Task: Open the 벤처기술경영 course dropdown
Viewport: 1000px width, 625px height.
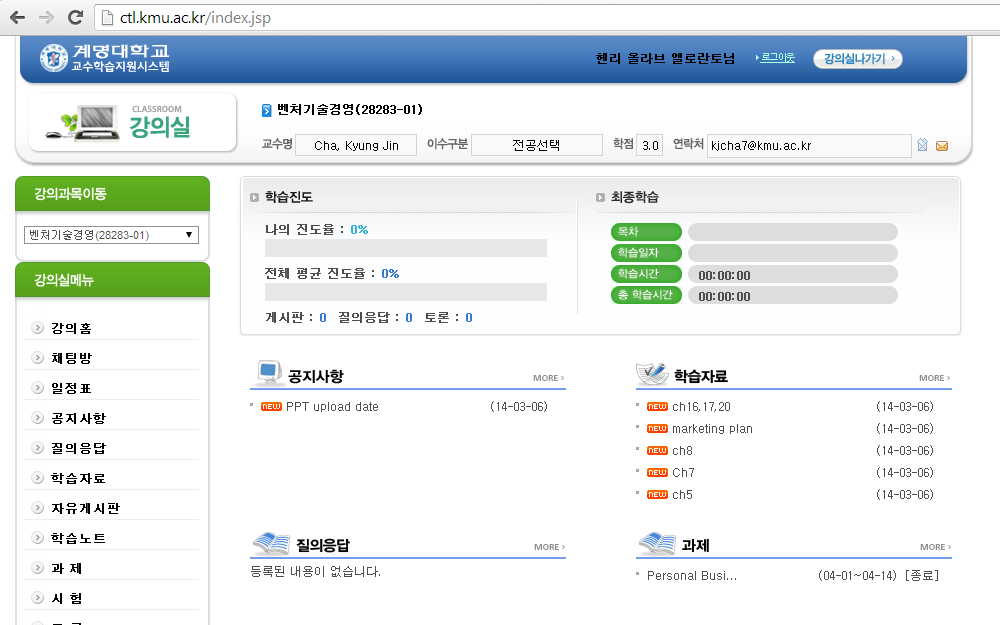Action: 111,235
